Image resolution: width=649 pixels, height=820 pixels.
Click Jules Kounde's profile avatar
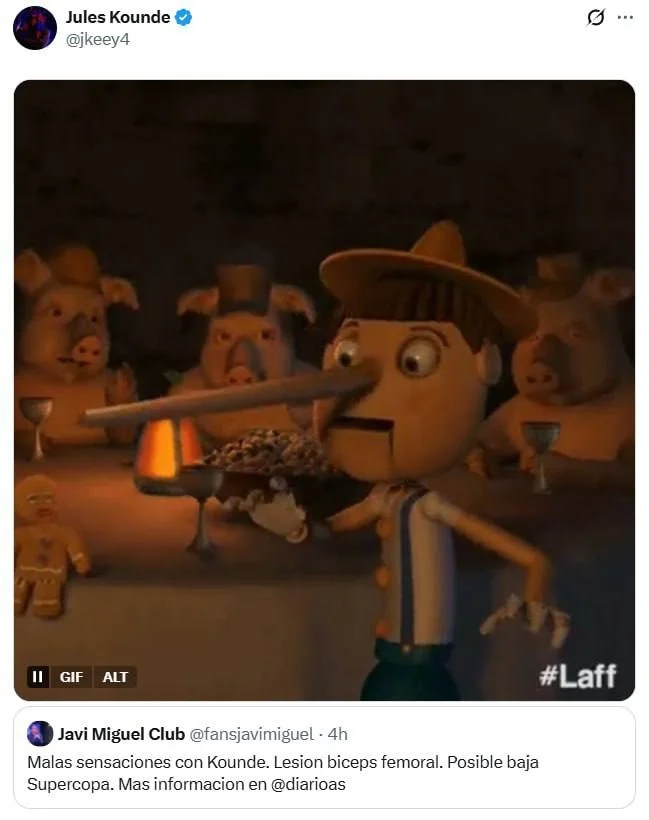coord(35,28)
